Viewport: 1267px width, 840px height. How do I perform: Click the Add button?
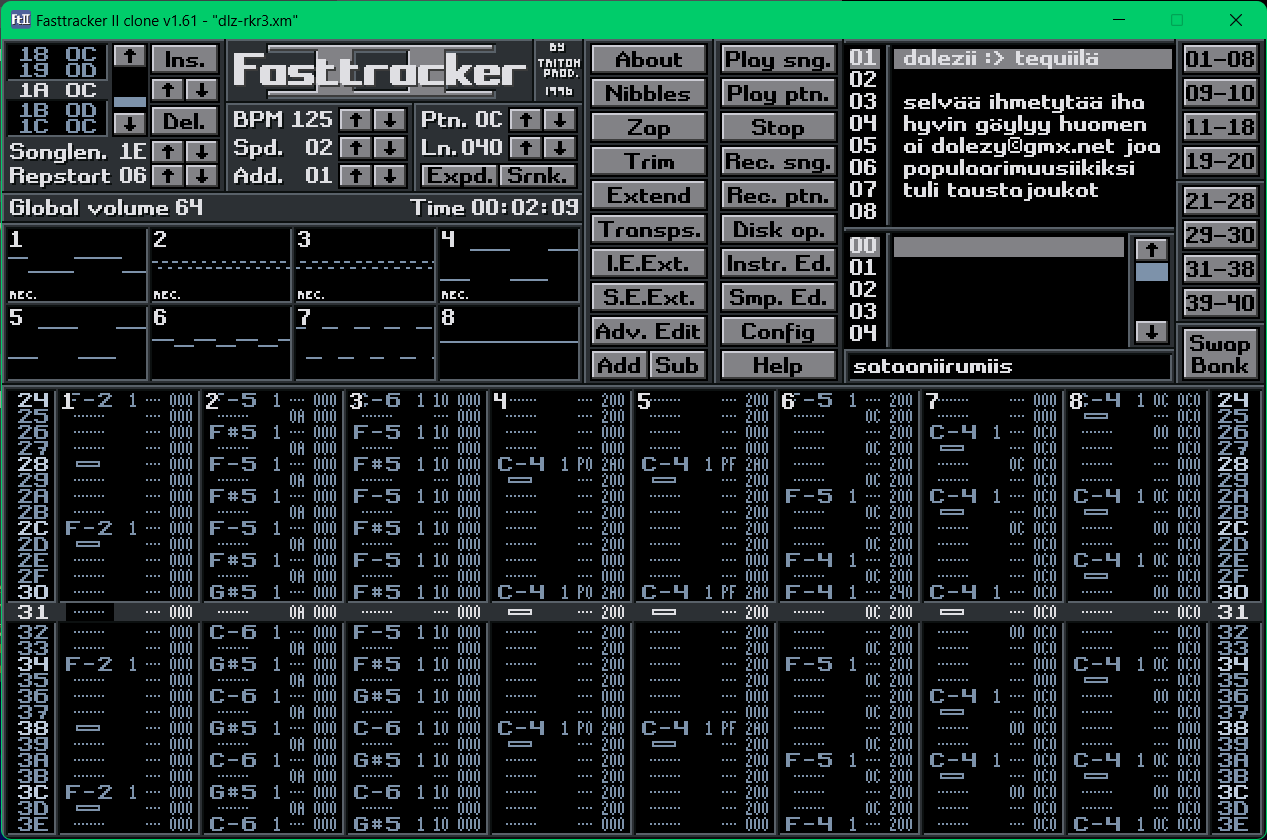[619, 365]
